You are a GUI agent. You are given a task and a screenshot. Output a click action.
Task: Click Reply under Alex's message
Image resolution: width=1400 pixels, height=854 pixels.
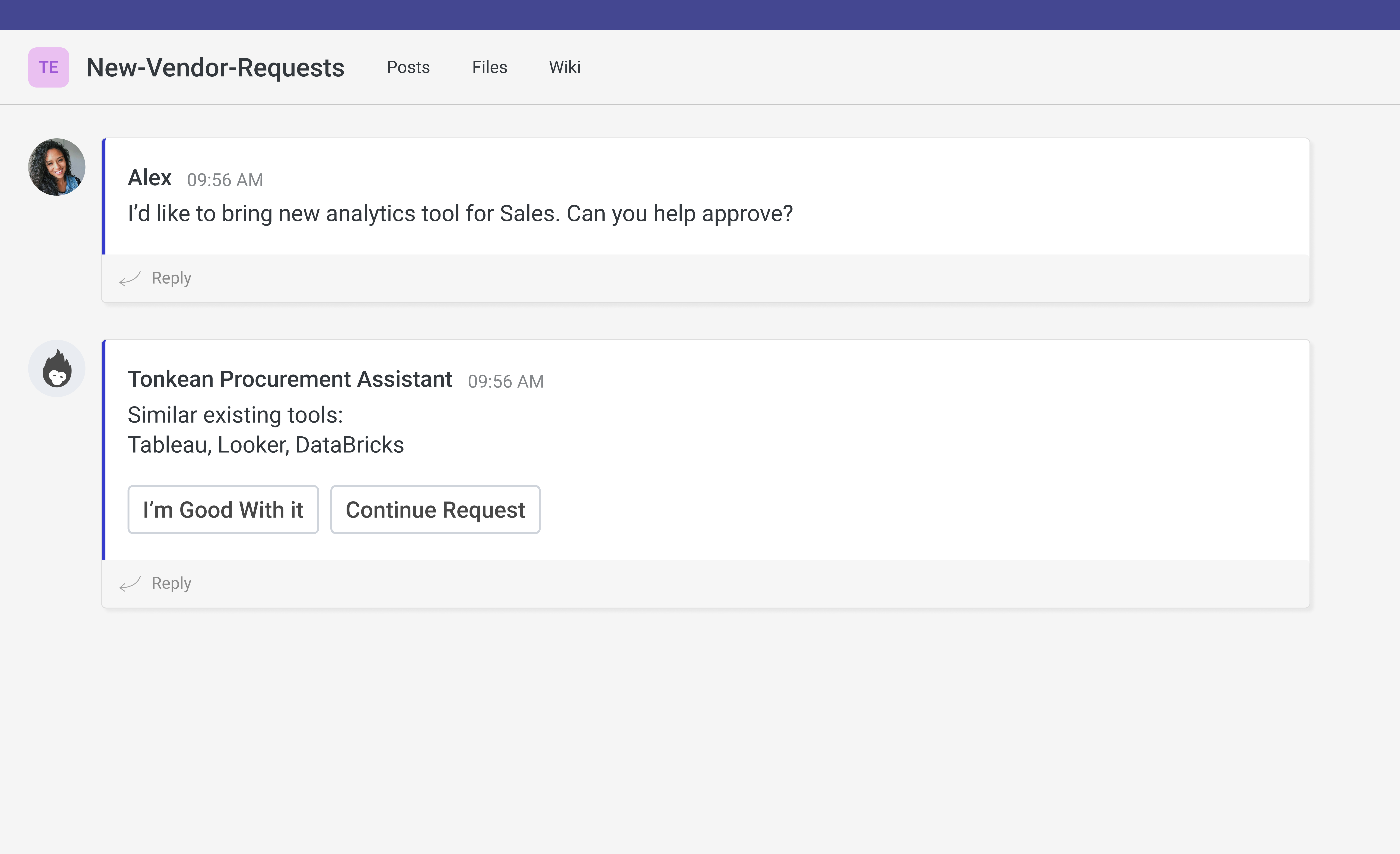[171, 278]
